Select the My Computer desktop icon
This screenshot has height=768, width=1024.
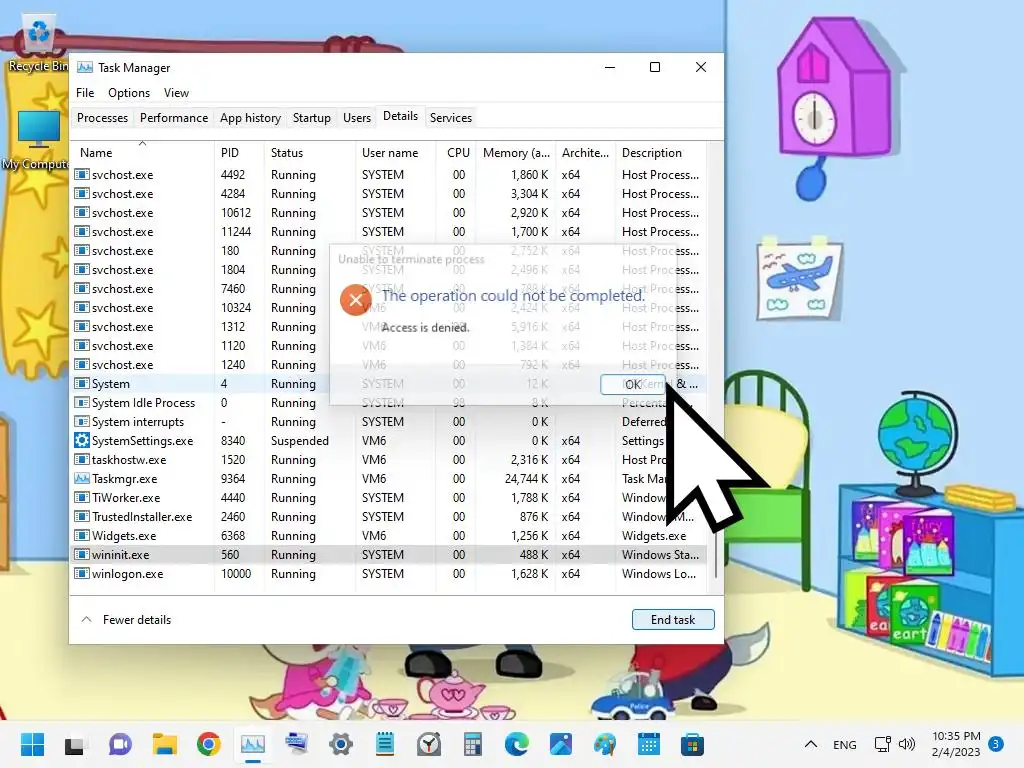click(36, 140)
